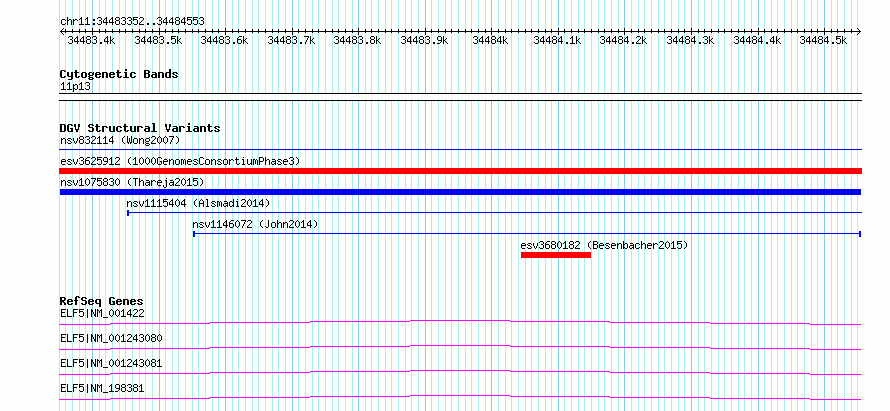Click the 34484.3k ruler tick label
Image resolution: width=890 pixels, height=411 pixels.
(690, 40)
